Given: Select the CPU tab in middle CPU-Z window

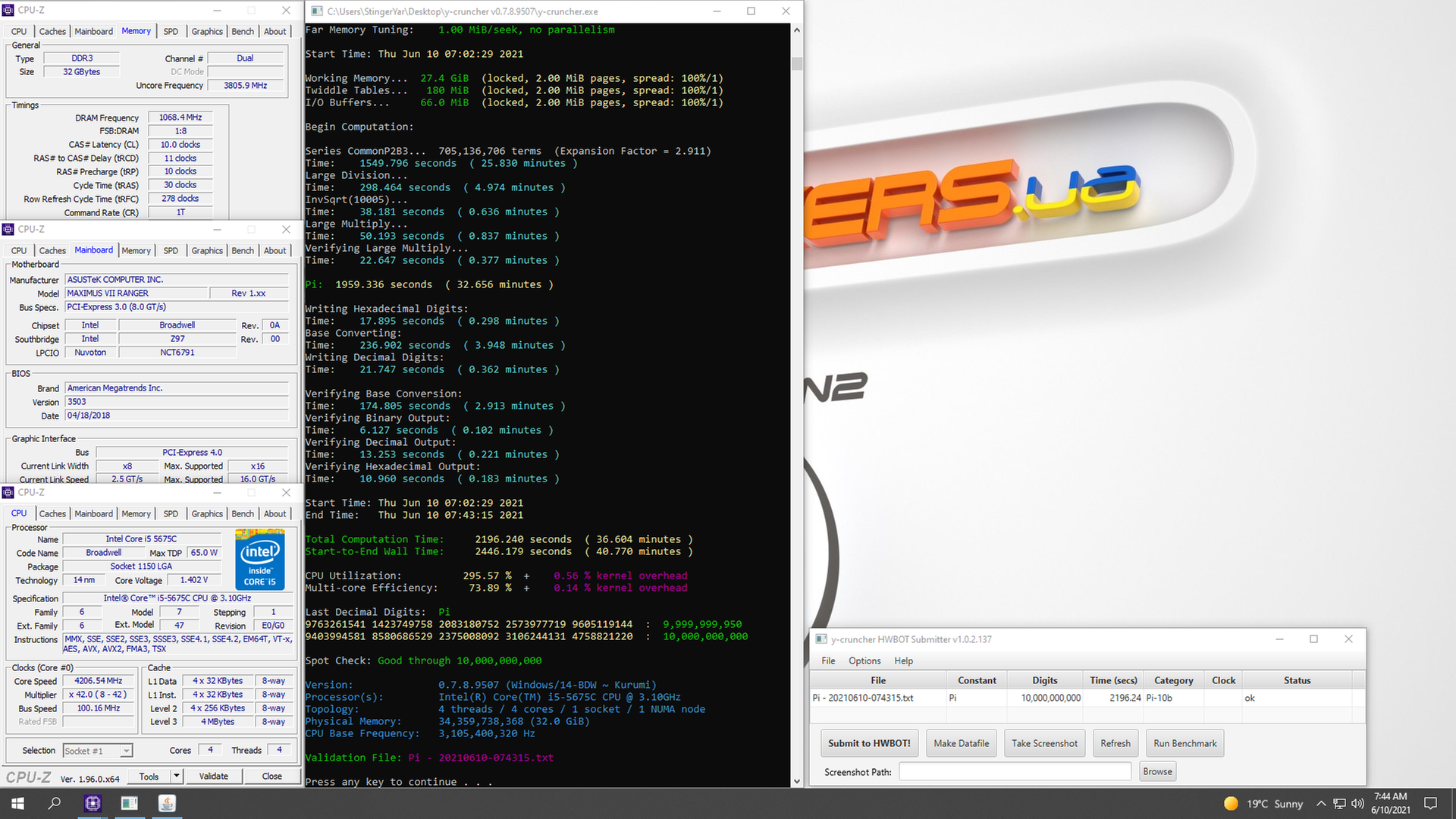Looking at the screenshot, I should click(19, 250).
